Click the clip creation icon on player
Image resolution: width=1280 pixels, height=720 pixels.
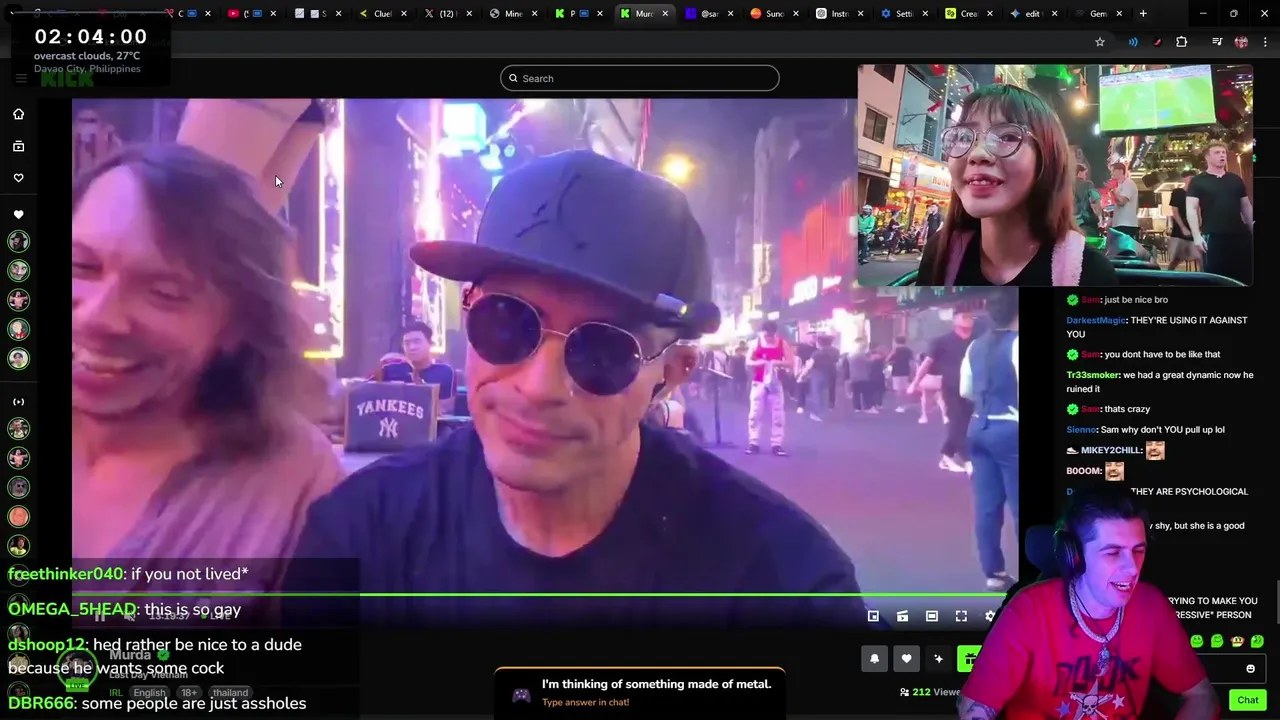click(x=902, y=616)
